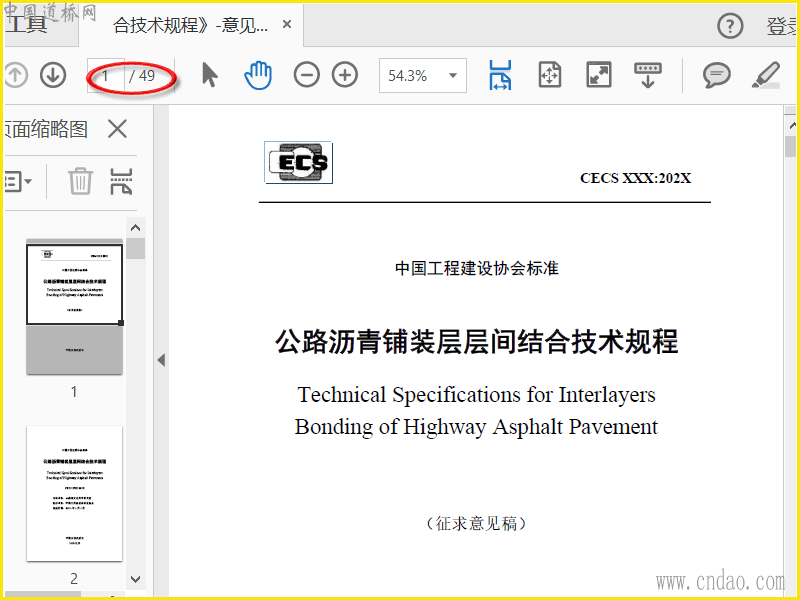Click the document's vertical scrollbar thumb

(x=791, y=147)
